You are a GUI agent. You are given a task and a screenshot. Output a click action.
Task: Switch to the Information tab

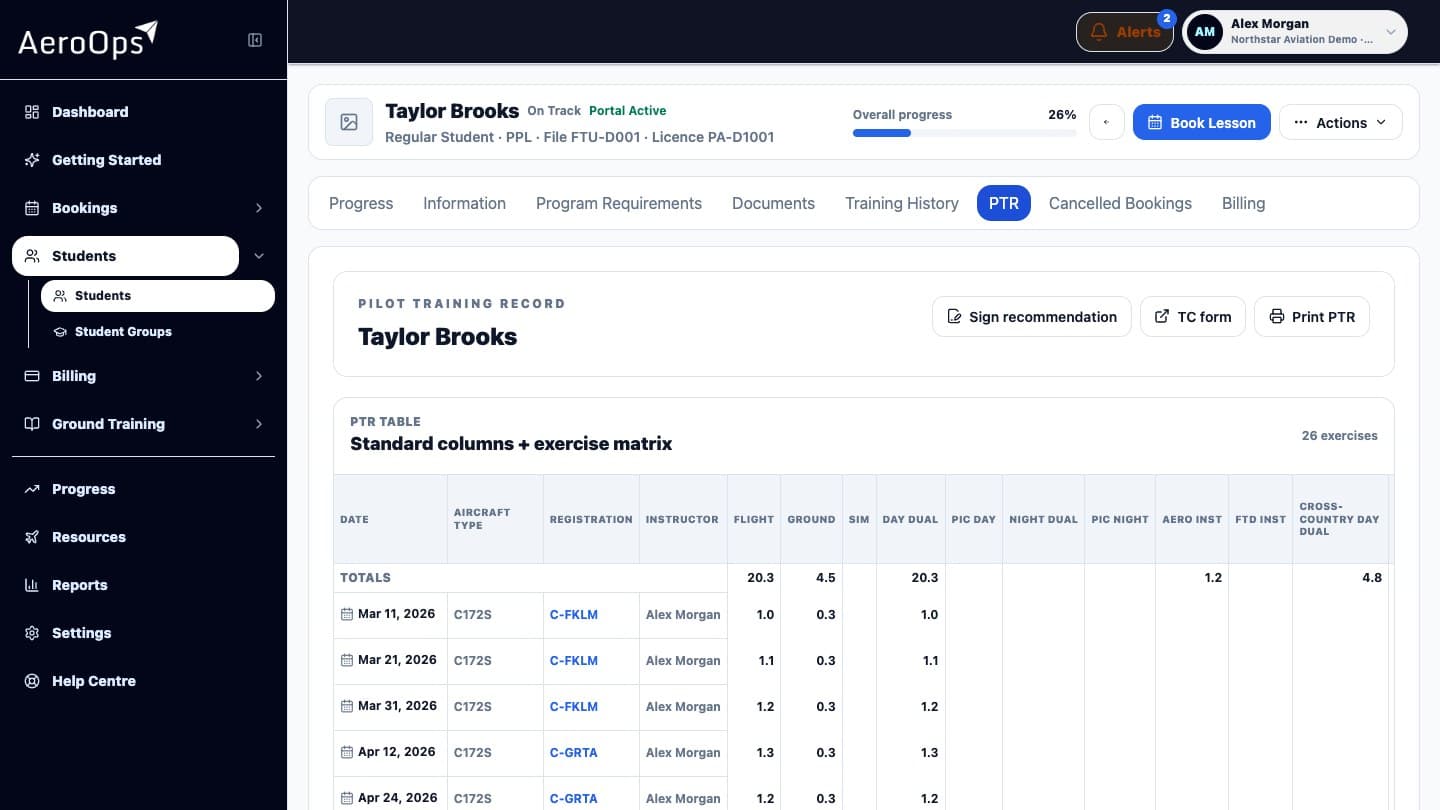tap(464, 203)
